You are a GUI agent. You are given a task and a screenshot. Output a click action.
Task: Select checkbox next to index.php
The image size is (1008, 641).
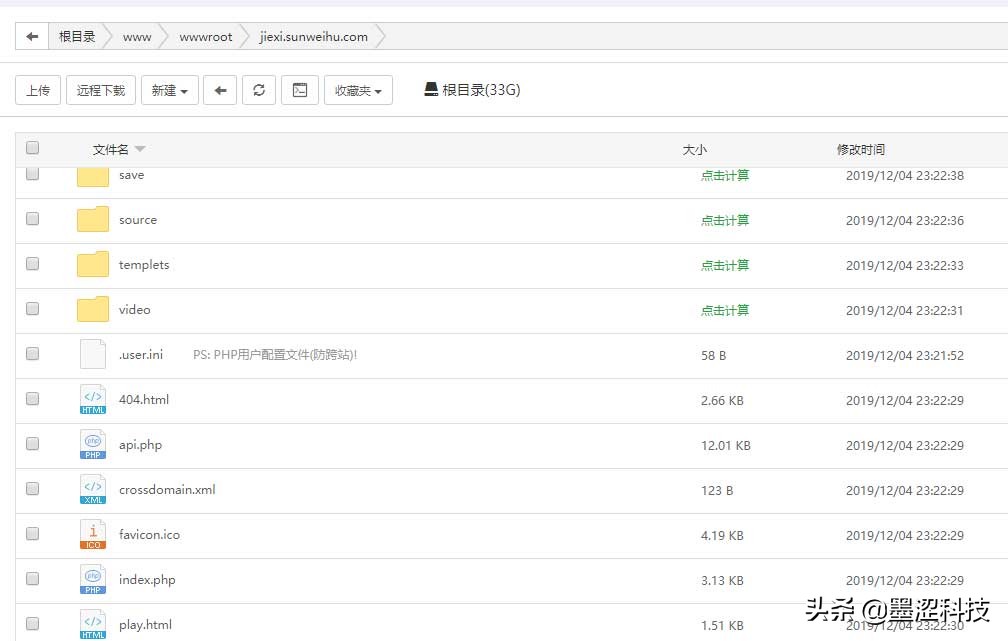(x=32, y=579)
